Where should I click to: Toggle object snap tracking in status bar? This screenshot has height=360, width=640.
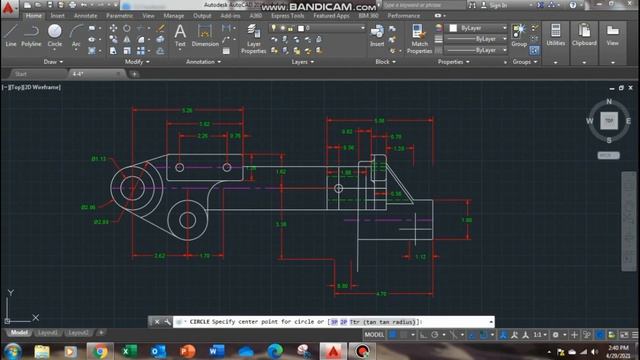tap(472, 335)
